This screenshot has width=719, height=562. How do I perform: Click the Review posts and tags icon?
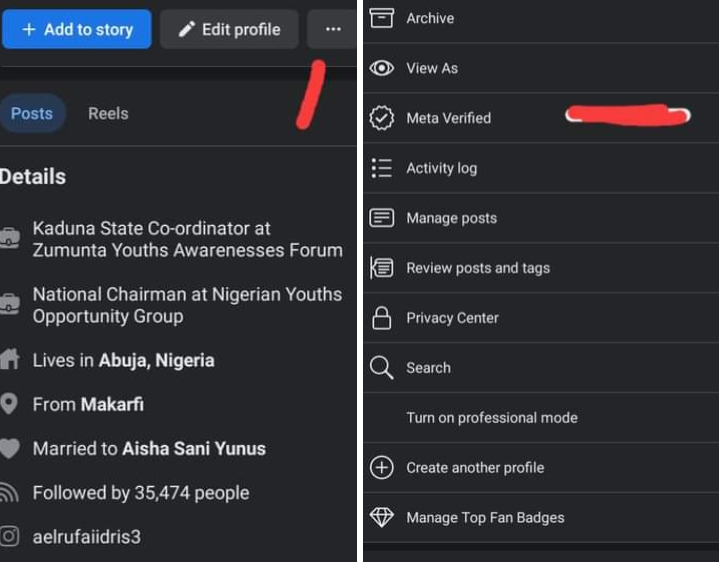(381, 268)
